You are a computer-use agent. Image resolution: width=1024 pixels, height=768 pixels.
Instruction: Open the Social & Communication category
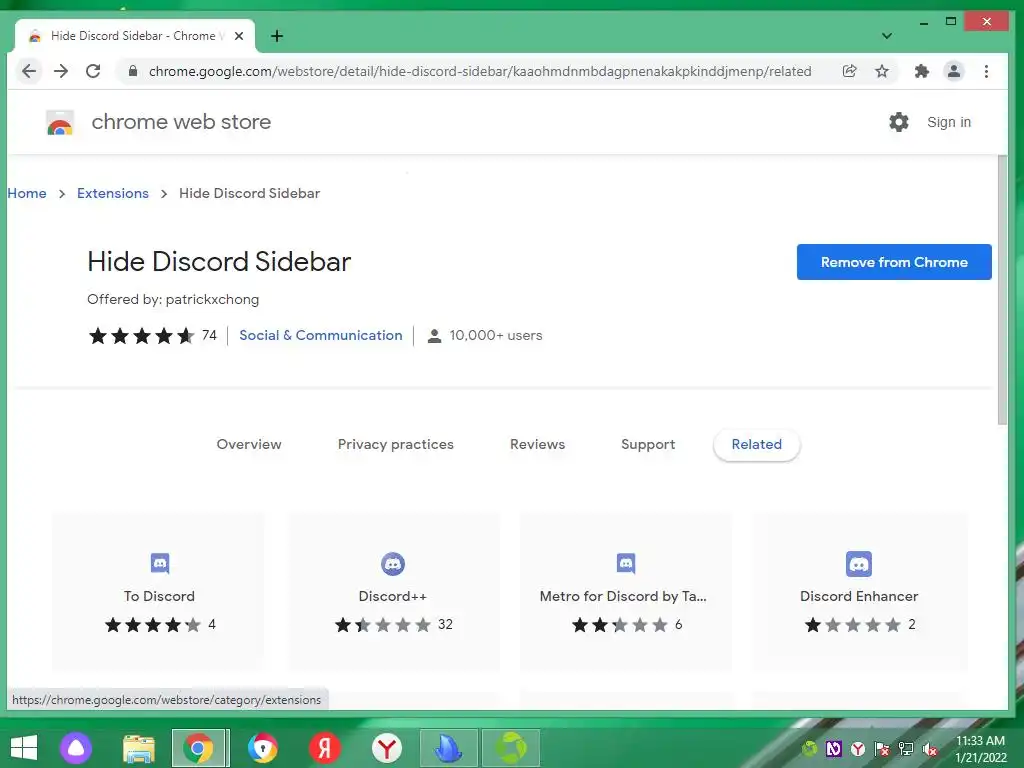coord(321,335)
